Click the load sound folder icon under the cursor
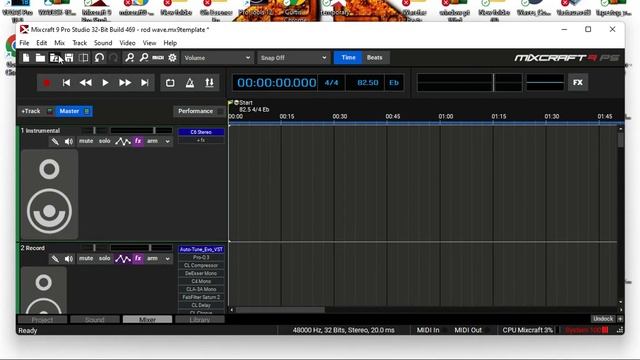Image resolution: width=640 pixels, height=360 pixels. click(x=54, y=58)
